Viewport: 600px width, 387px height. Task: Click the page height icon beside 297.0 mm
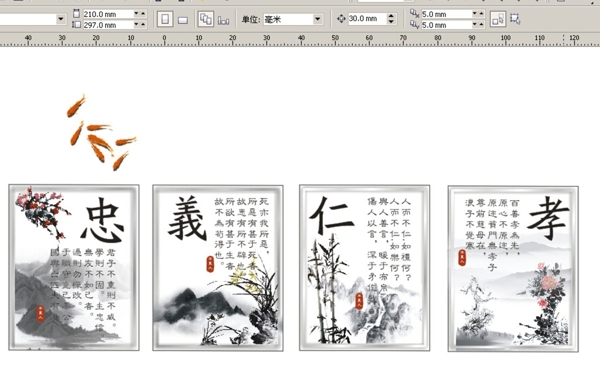[x=77, y=24]
